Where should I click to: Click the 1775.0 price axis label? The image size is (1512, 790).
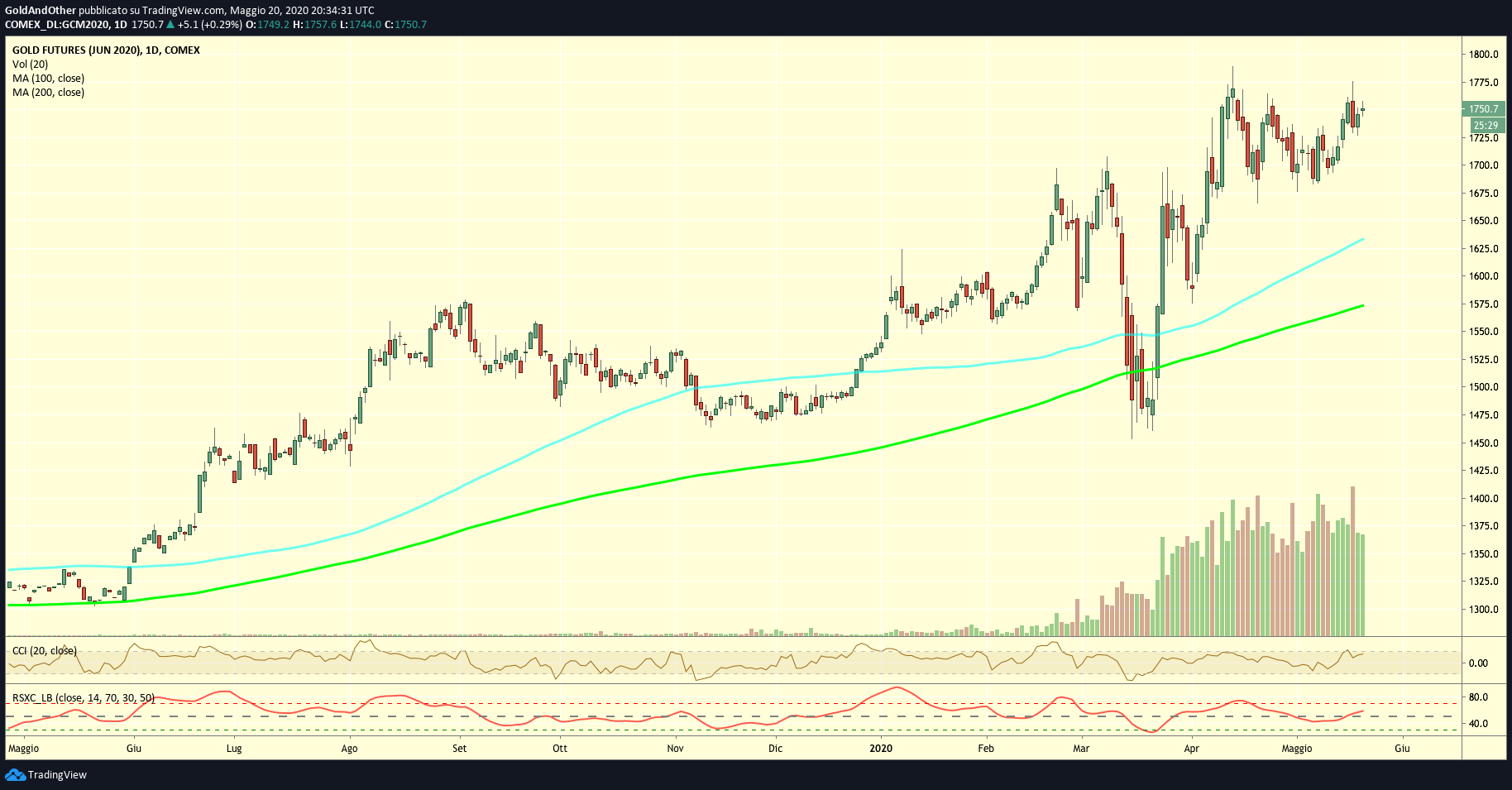coord(1484,83)
